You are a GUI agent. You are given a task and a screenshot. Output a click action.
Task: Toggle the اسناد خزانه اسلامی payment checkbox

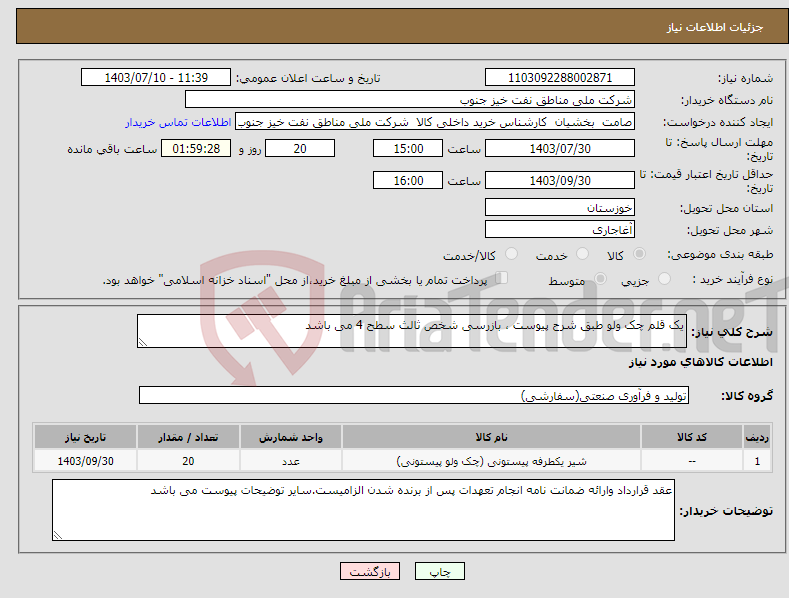pos(501,278)
